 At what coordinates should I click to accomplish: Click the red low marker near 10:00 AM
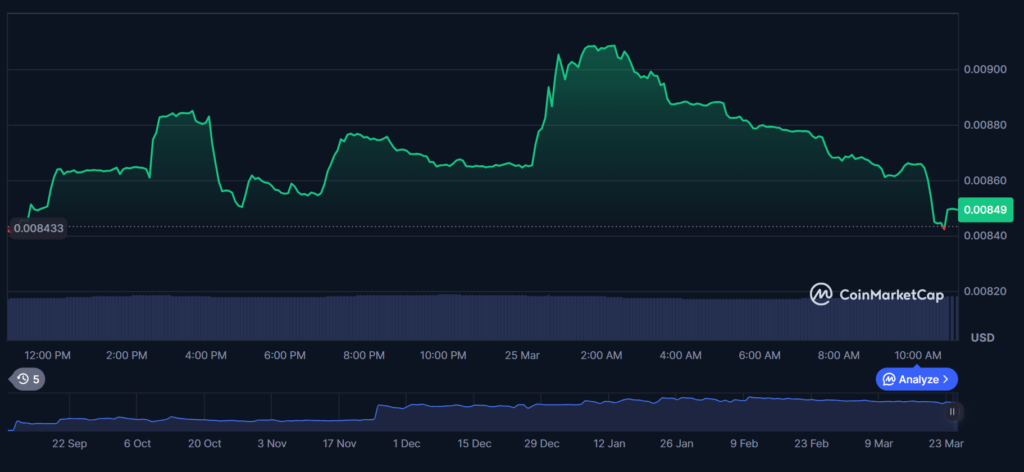pyautogui.click(x=943, y=227)
